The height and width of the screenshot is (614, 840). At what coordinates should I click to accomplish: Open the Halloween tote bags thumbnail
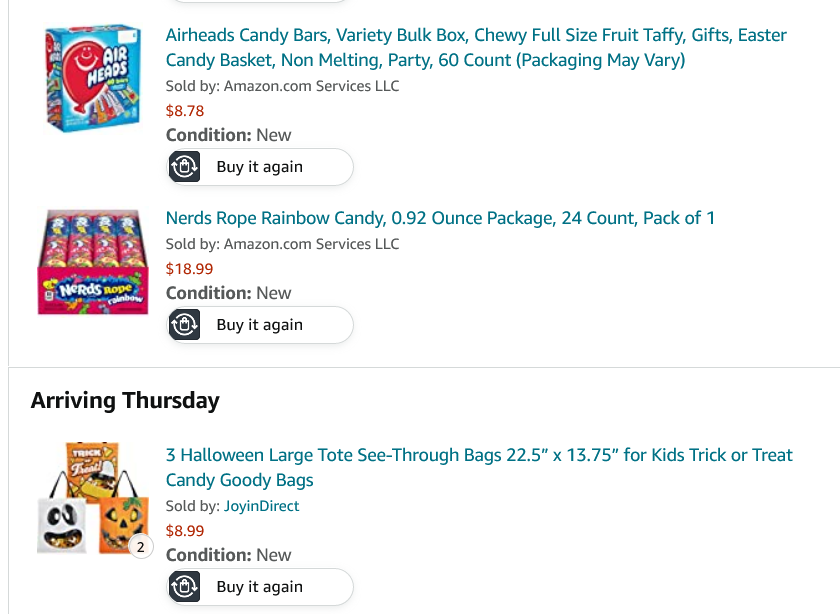92,497
